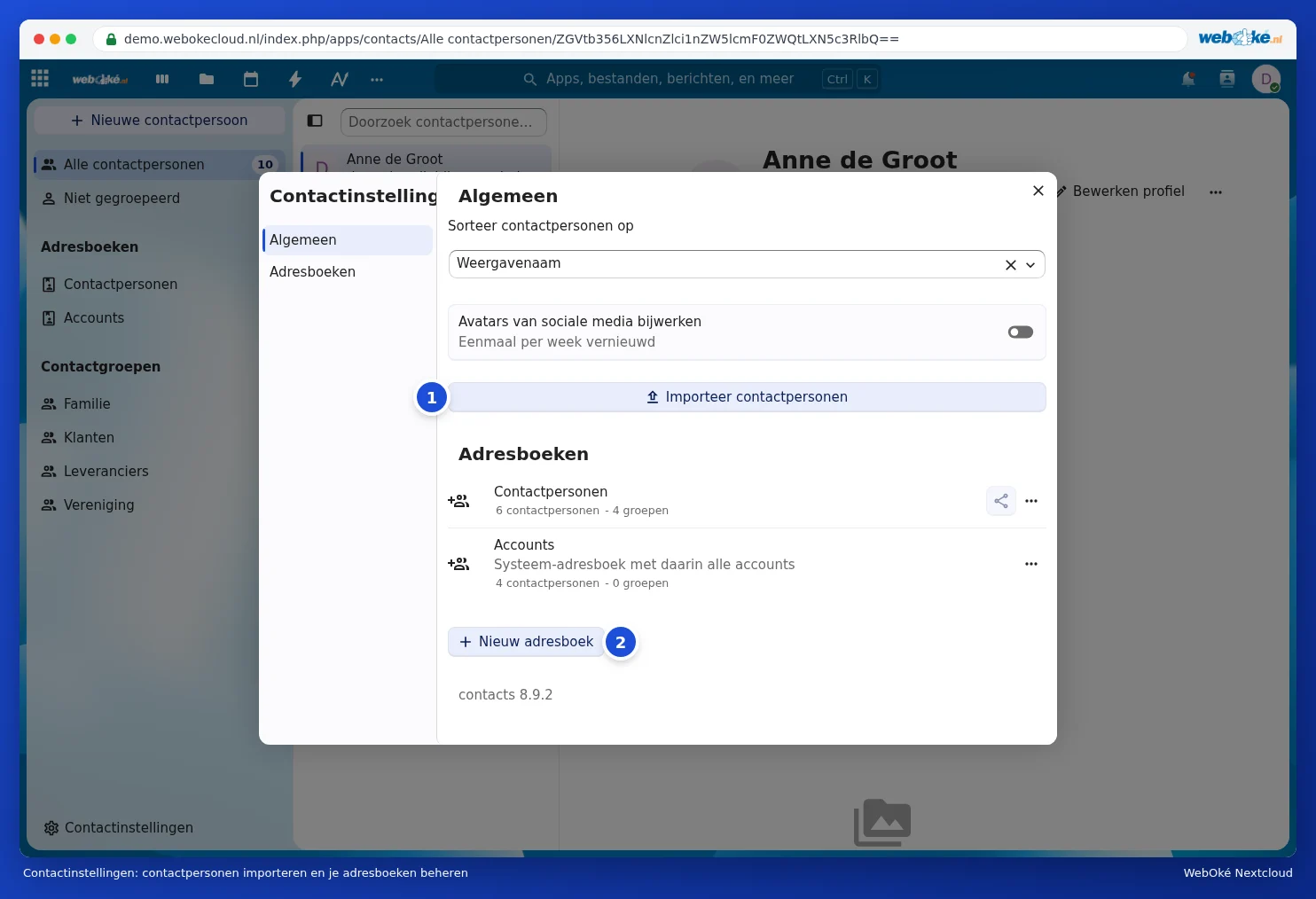Screen dimensions: 1316x899
Task: Open the Notes app icon in top bar
Action: coord(340,79)
